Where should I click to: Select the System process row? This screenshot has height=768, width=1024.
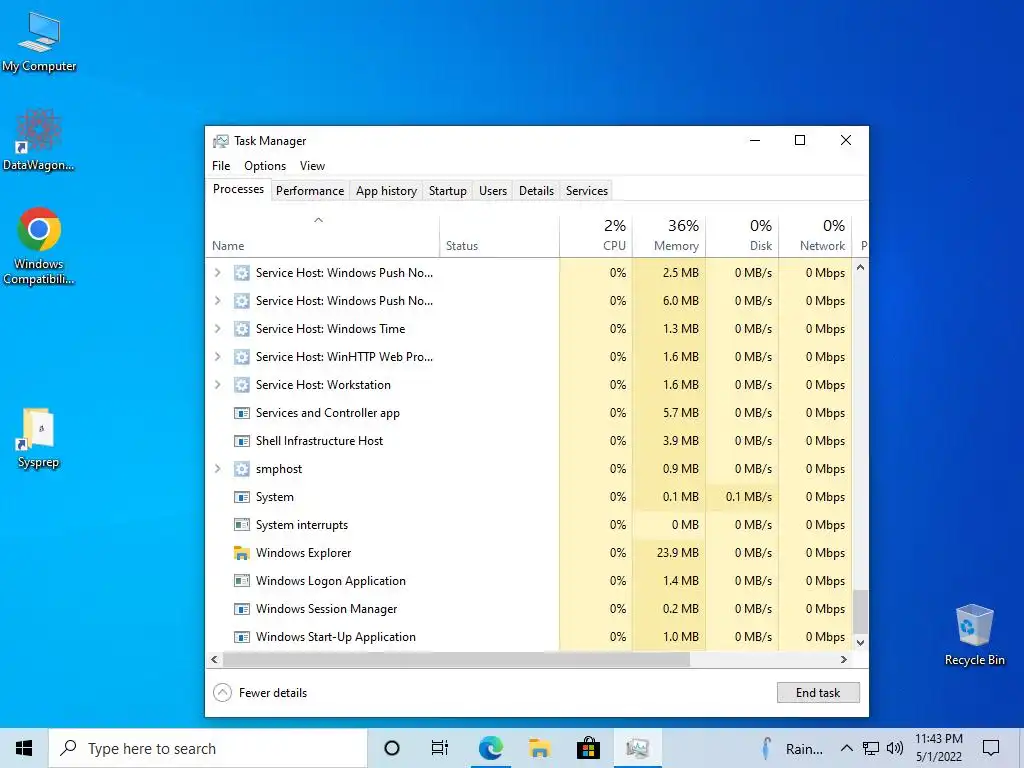pyautogui.click(x=530, y=497)
